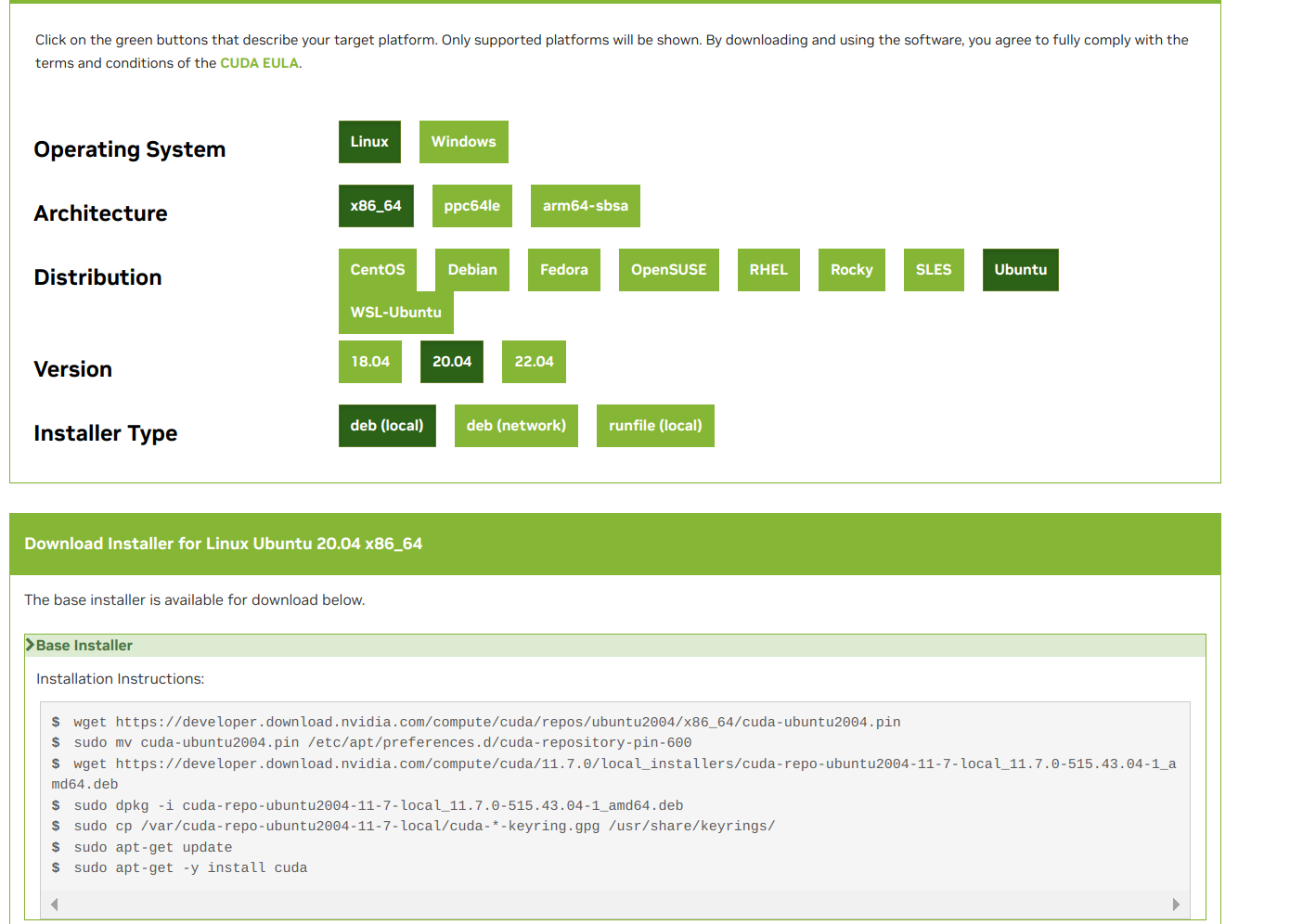Click code box left scroll arrow
The height and width of the screenshot is (924, 1290).
(x=54, y=905)
